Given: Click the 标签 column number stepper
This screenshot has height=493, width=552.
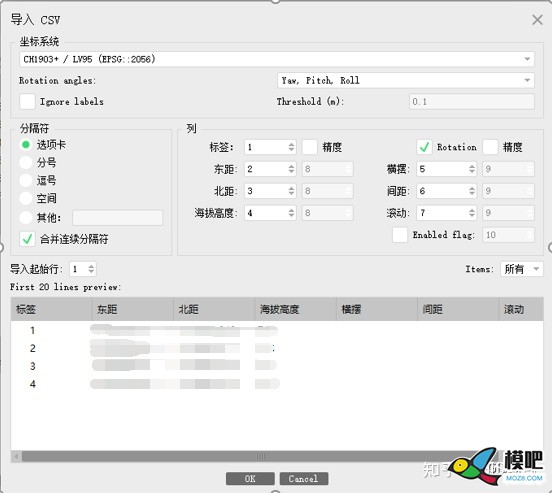Looking at the screenshot, I should point(270,147).
